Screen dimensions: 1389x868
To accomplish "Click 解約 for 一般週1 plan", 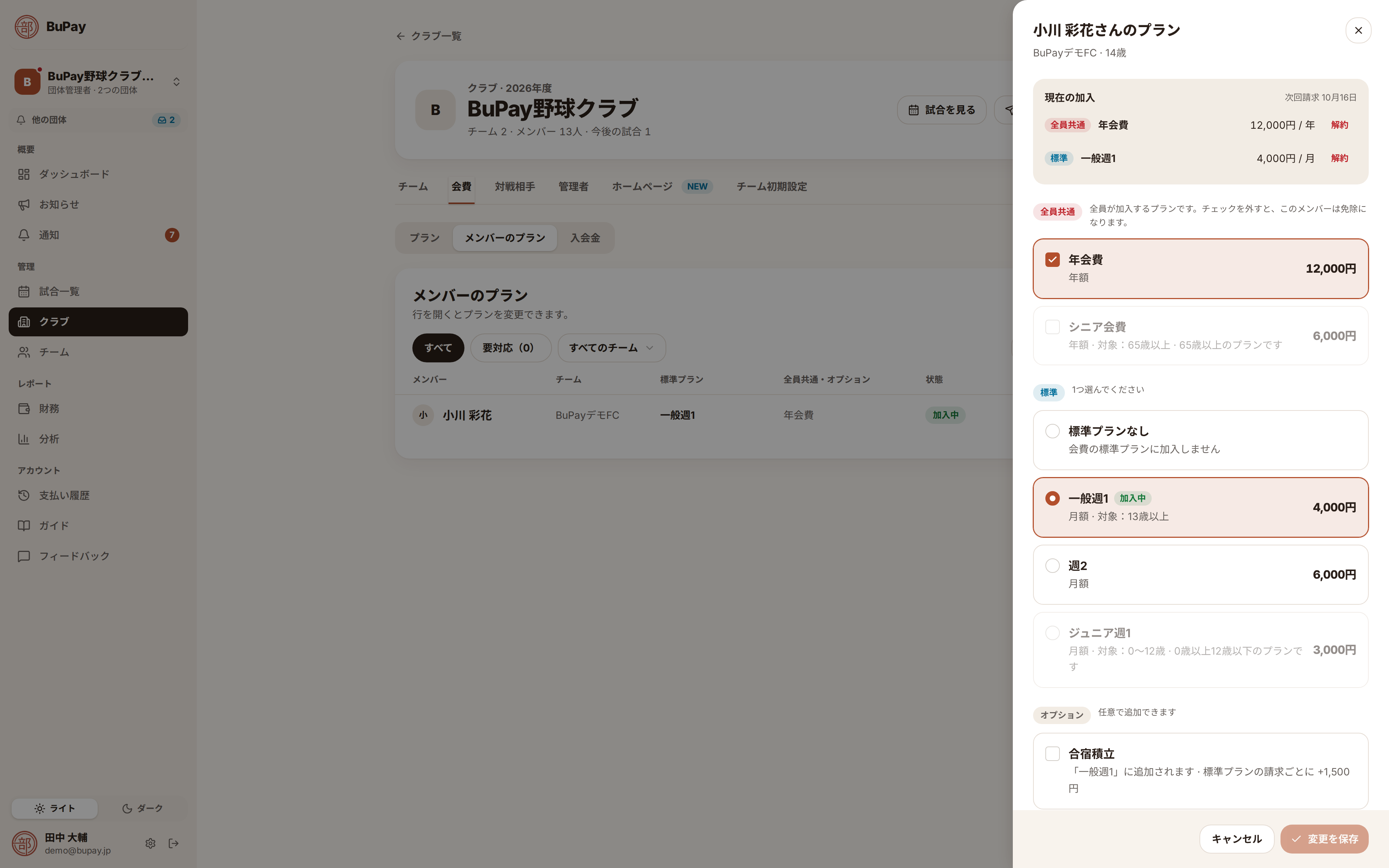I will (x=1339, y=158).
